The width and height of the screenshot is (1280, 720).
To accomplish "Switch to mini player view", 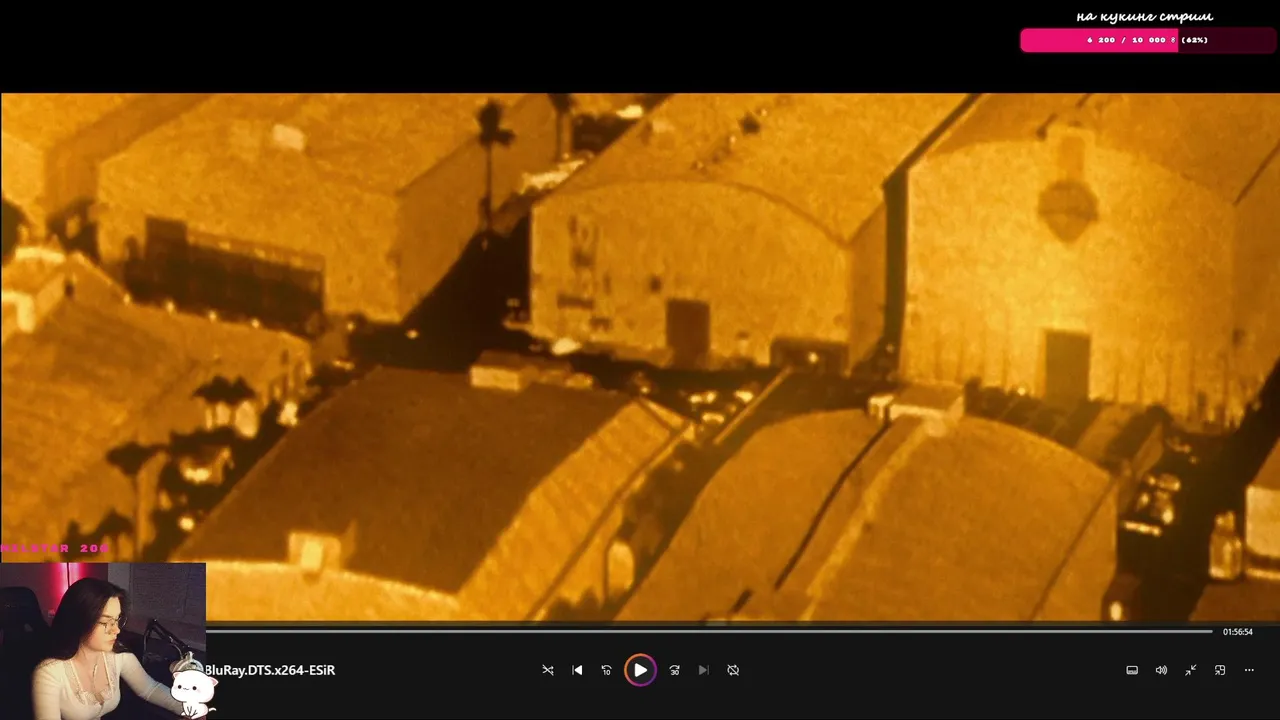I will pyautogui.click(x=1220, y=670).
